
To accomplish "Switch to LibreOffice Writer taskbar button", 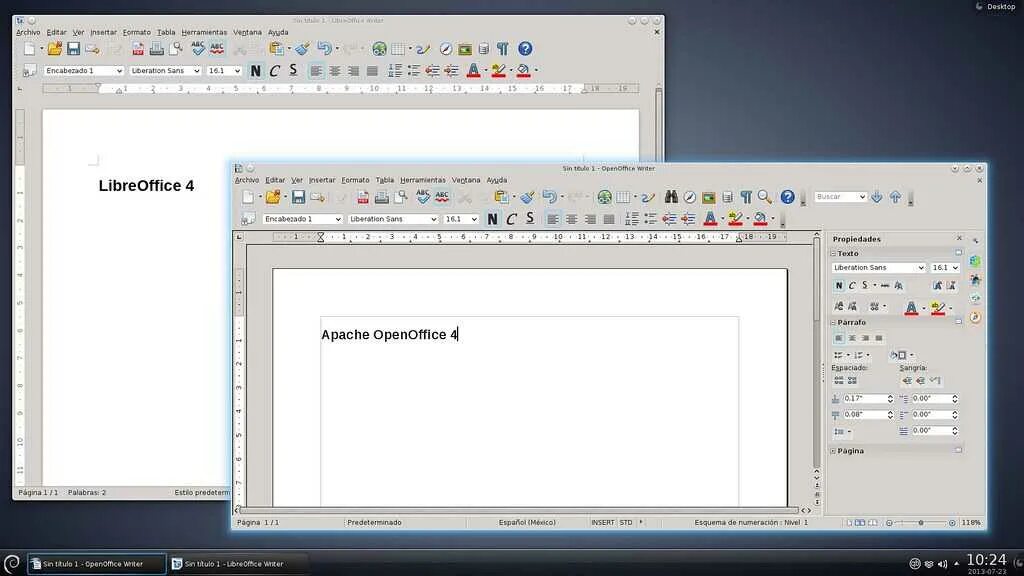I will click(238, 564).
